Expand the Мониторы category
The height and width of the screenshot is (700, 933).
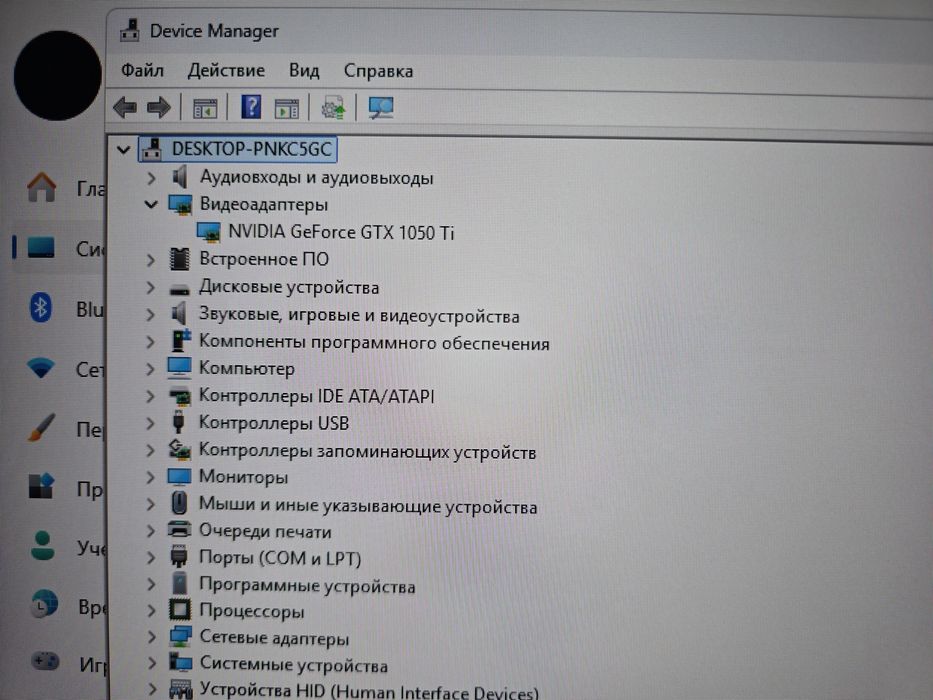click(x=150, y=476)
